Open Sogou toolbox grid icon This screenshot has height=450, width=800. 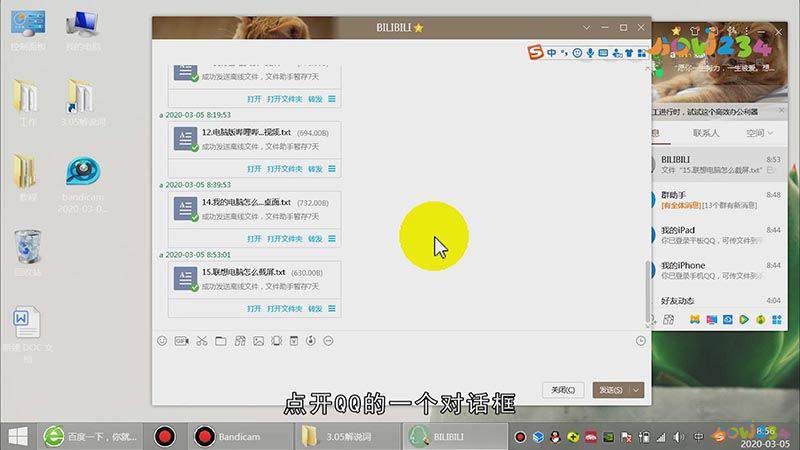pyautogui.click(x=641, y=53)
